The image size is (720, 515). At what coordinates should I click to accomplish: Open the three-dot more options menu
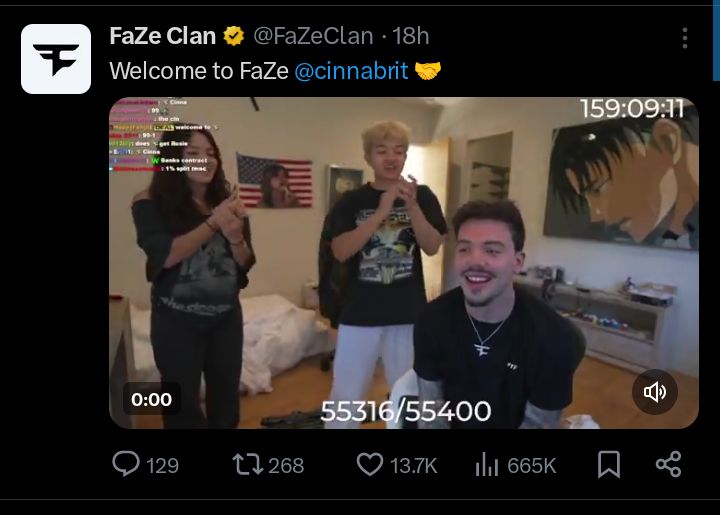(685, 38)
